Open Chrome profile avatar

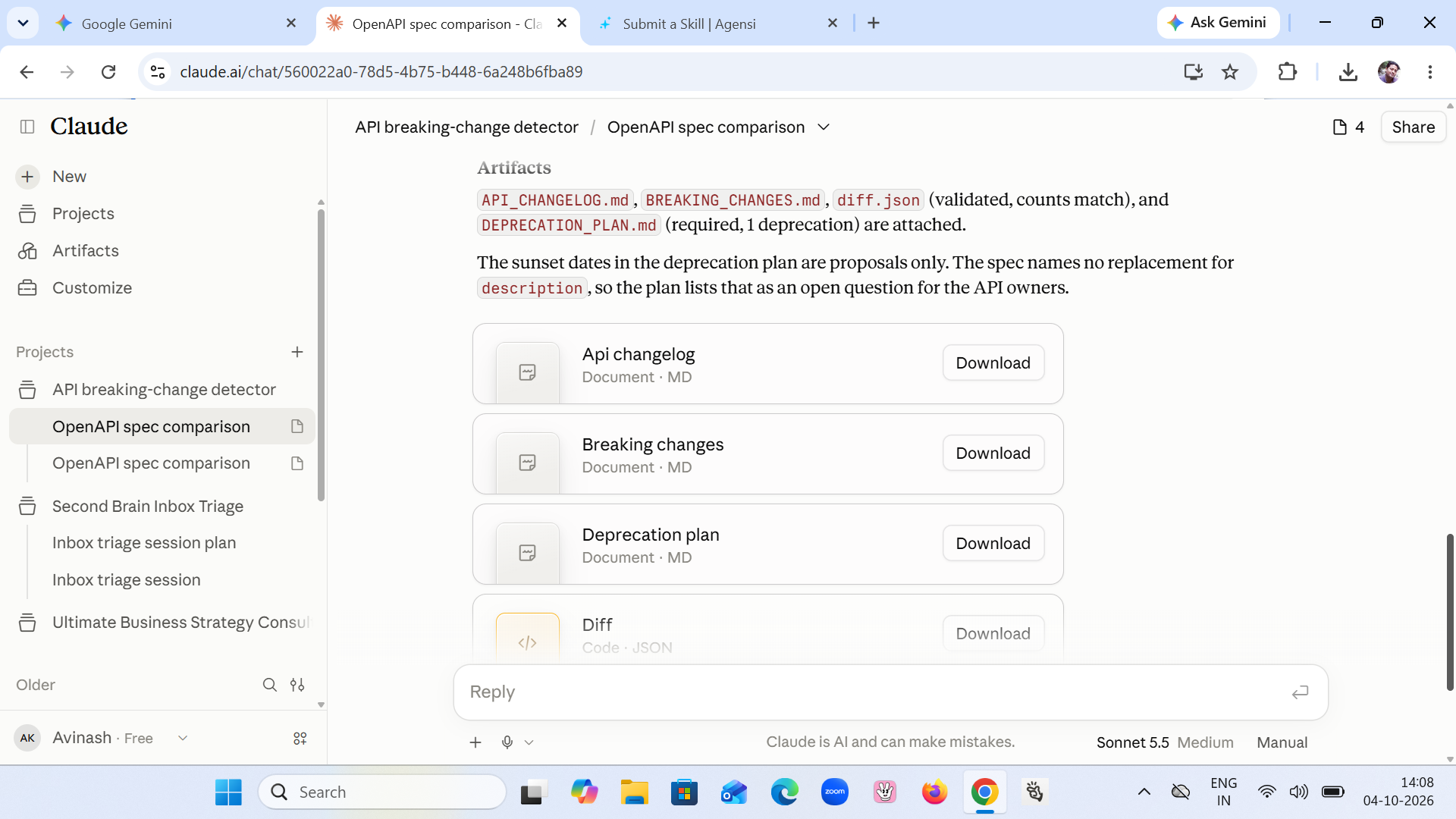tap(1389, 72)
